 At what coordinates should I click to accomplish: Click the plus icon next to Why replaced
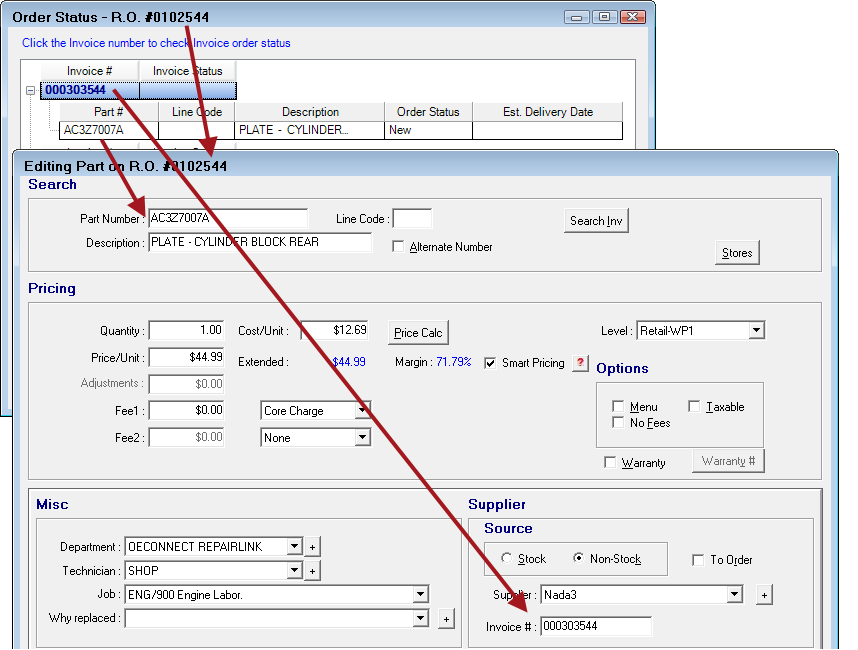446,618
